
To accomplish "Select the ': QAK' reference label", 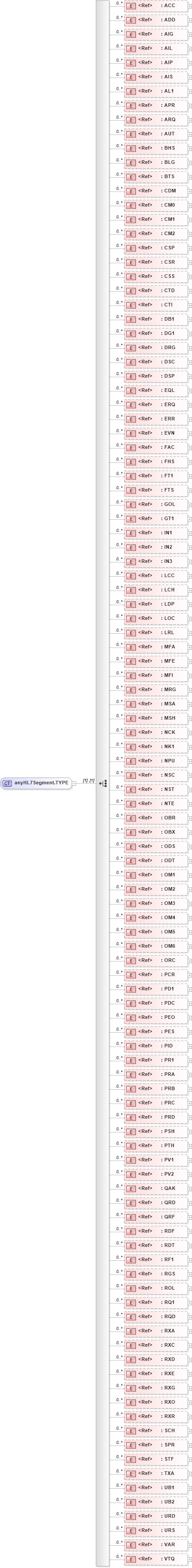I will 168,1188.
